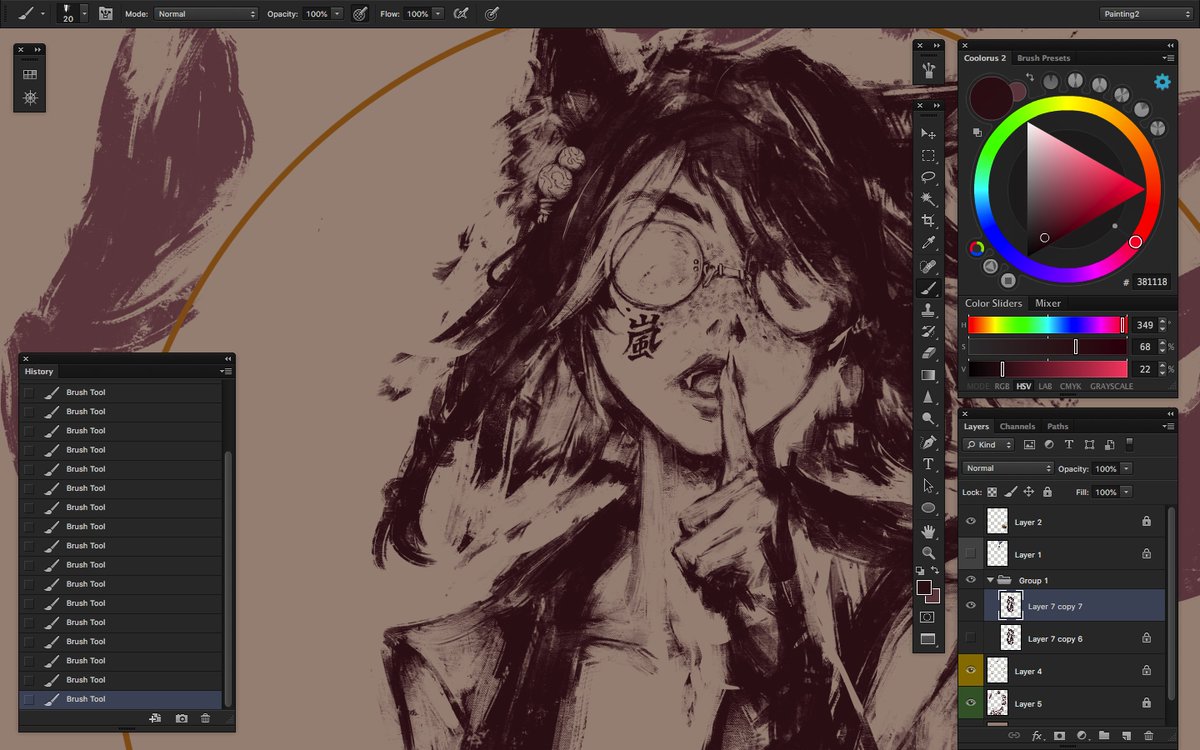Lock transparent pixels checkerboard button
Screen dimensions: 1200x750
coord(992,492)
